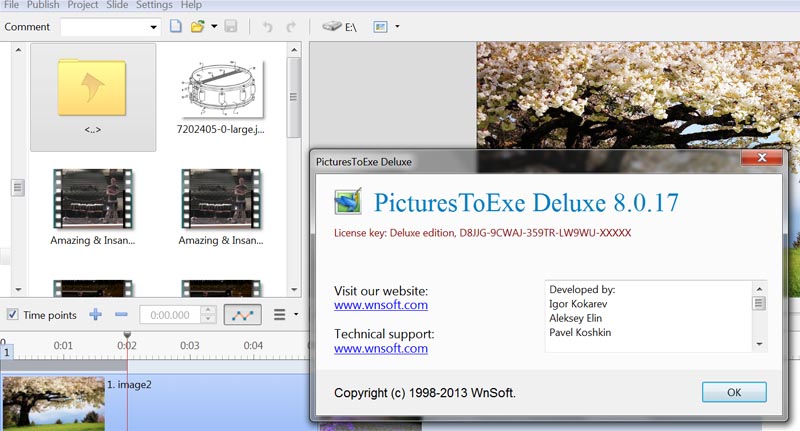Click the file list view mode icon
The image size is (800, 431).
tap(381, 27)
